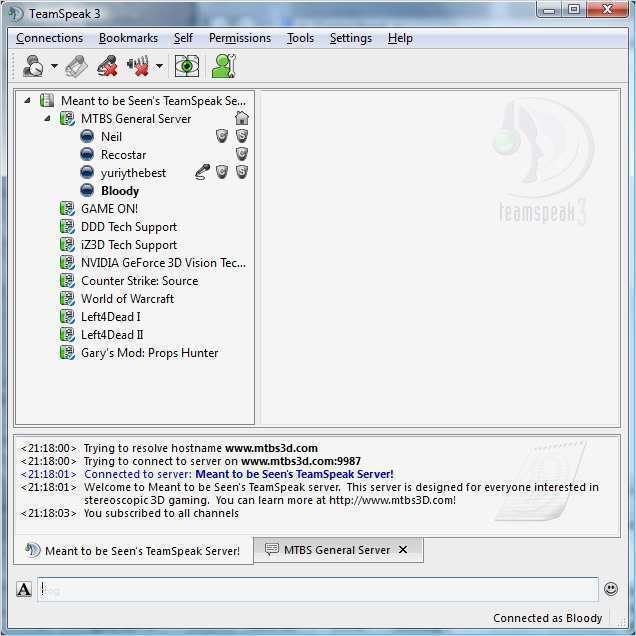This screenshot has height=636, width=636.
Task: Click yuriythebest's rightmost shield badge
Action: point(242,172)
